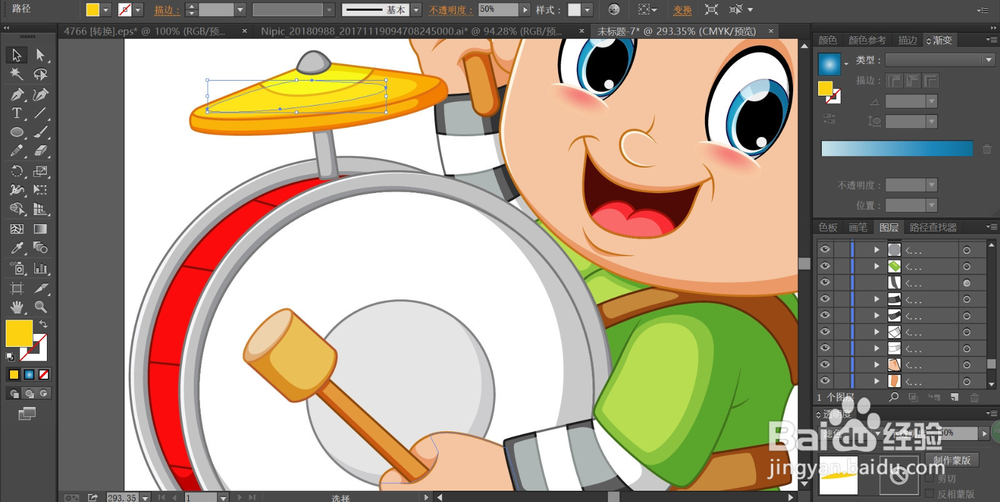Expand the orange thumbnail layer group
The image size is (1000, 502).
877,381
